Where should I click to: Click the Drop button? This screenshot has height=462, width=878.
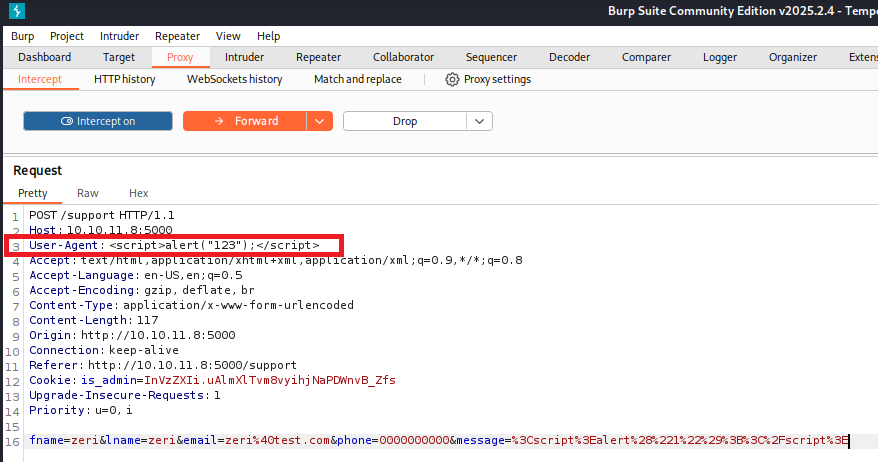pos(404,121)
